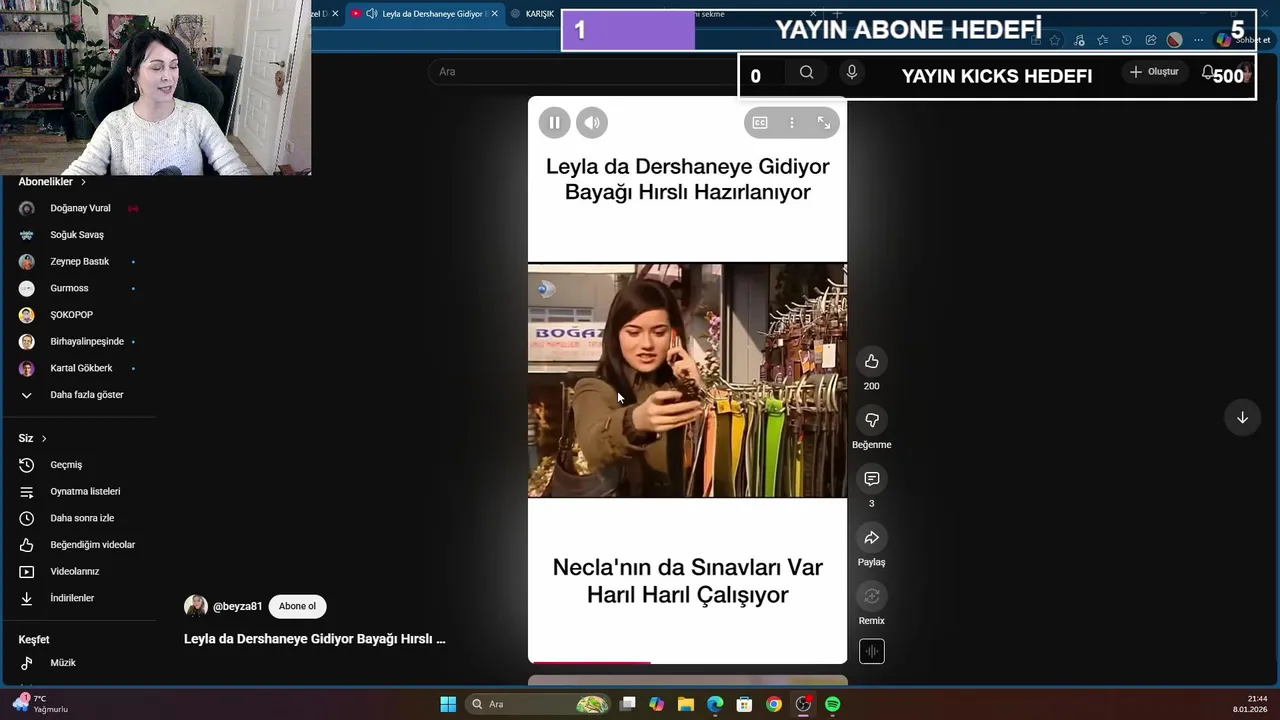The image size is (1280, 720).
Task: Click the YouTube search magnifier button
Action: 806,72
